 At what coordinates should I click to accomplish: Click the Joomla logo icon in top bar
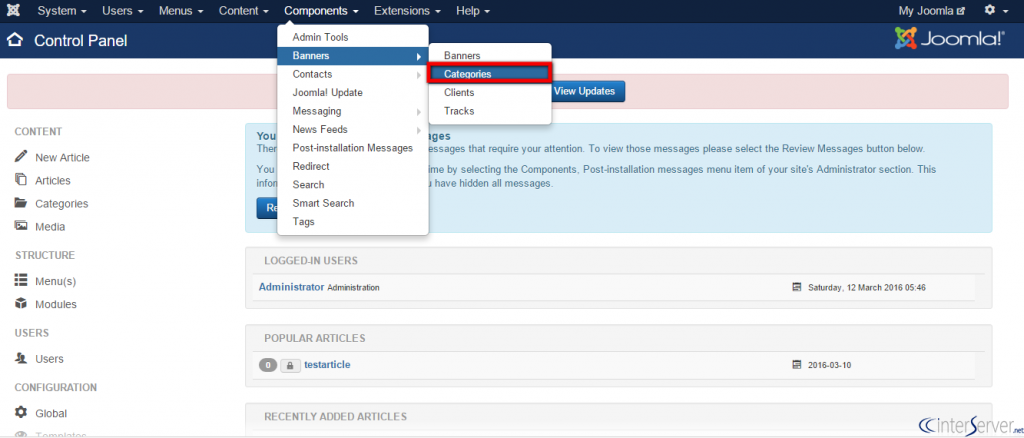tap(13, 11)
